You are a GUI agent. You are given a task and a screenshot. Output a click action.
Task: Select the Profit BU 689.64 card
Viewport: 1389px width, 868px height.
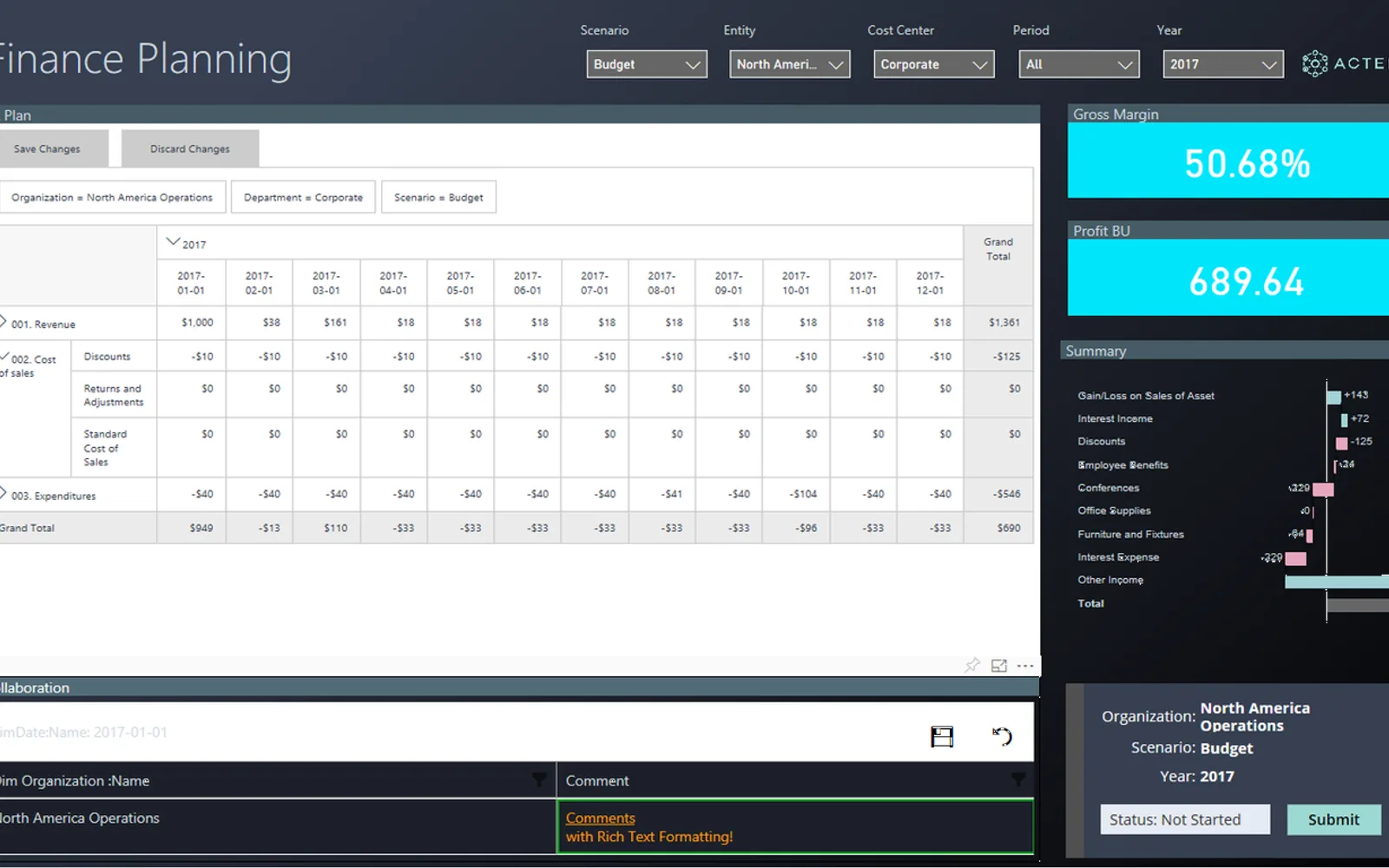1228,278
